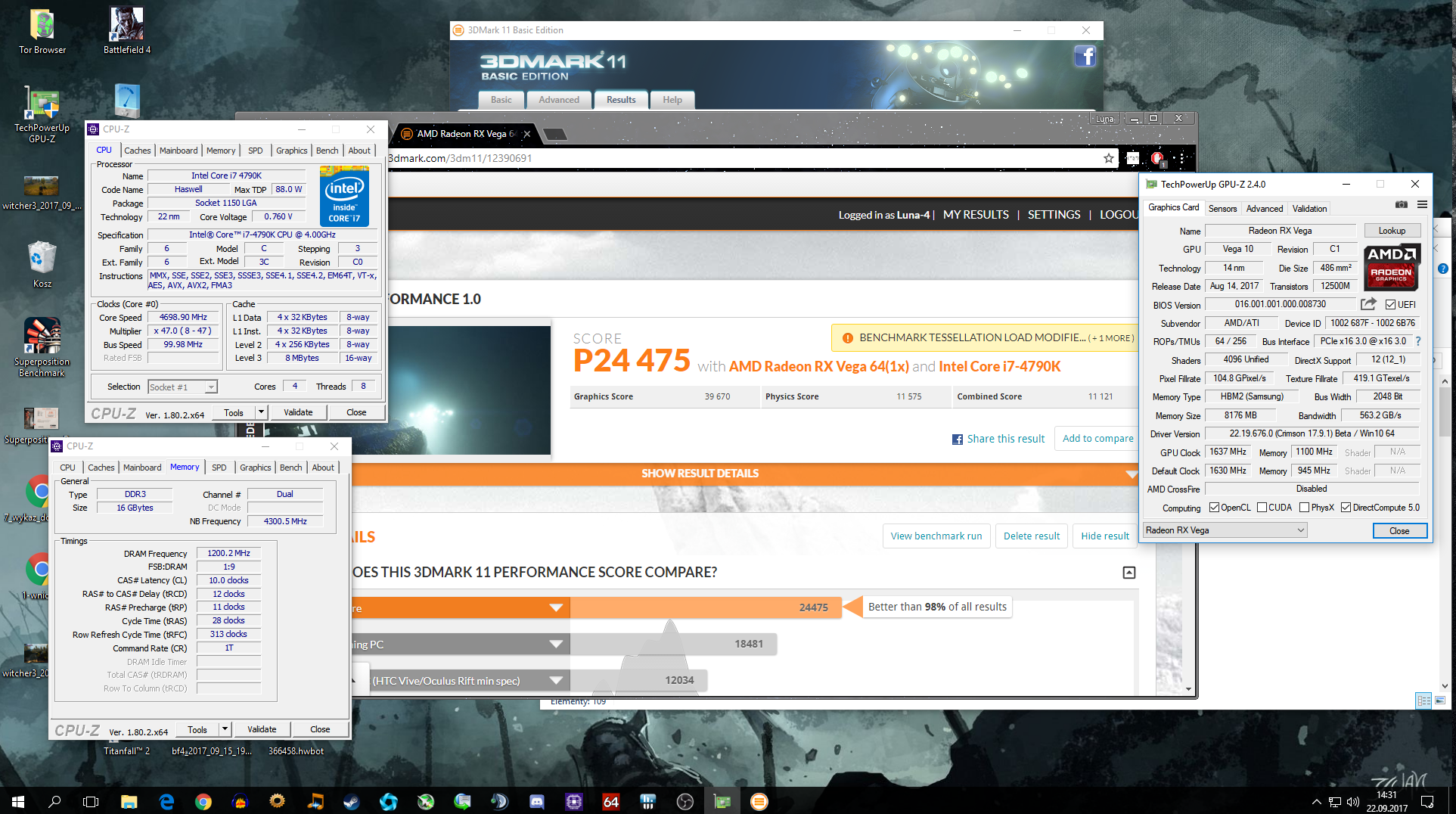The width and height of the screenshot is (1456, 814).
Task: Open the GPU-Z hamburger menu
Action: click(1422, 205)
